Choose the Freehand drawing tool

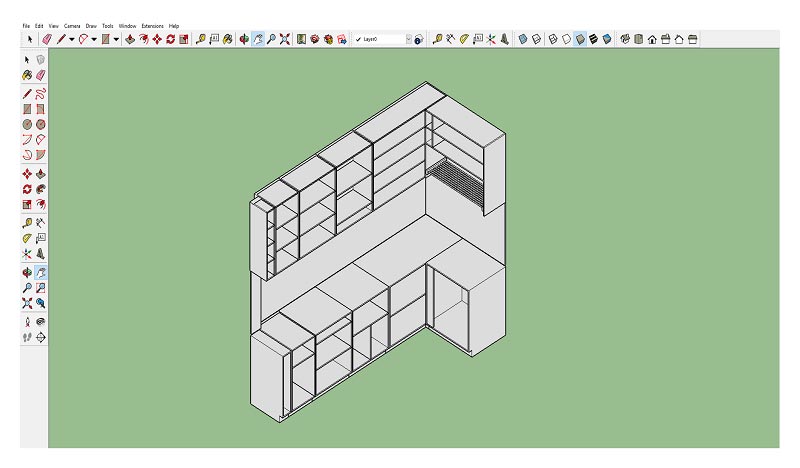tap(40, 94)
